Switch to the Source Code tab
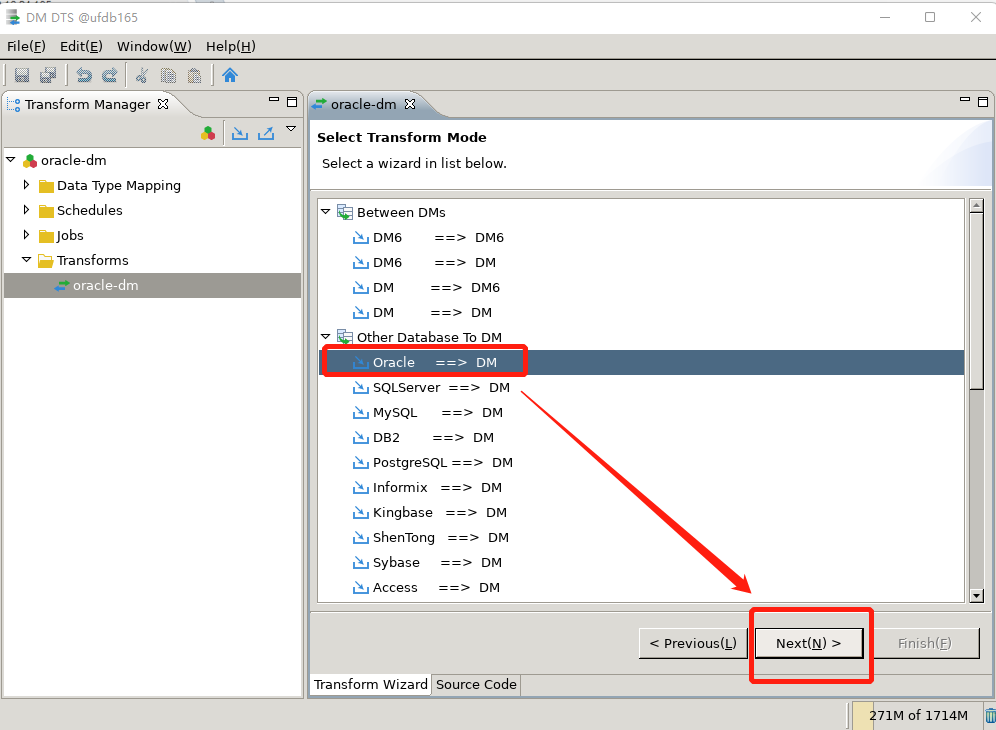The height and width of the screenshot is (730, 996). point(476,684)
